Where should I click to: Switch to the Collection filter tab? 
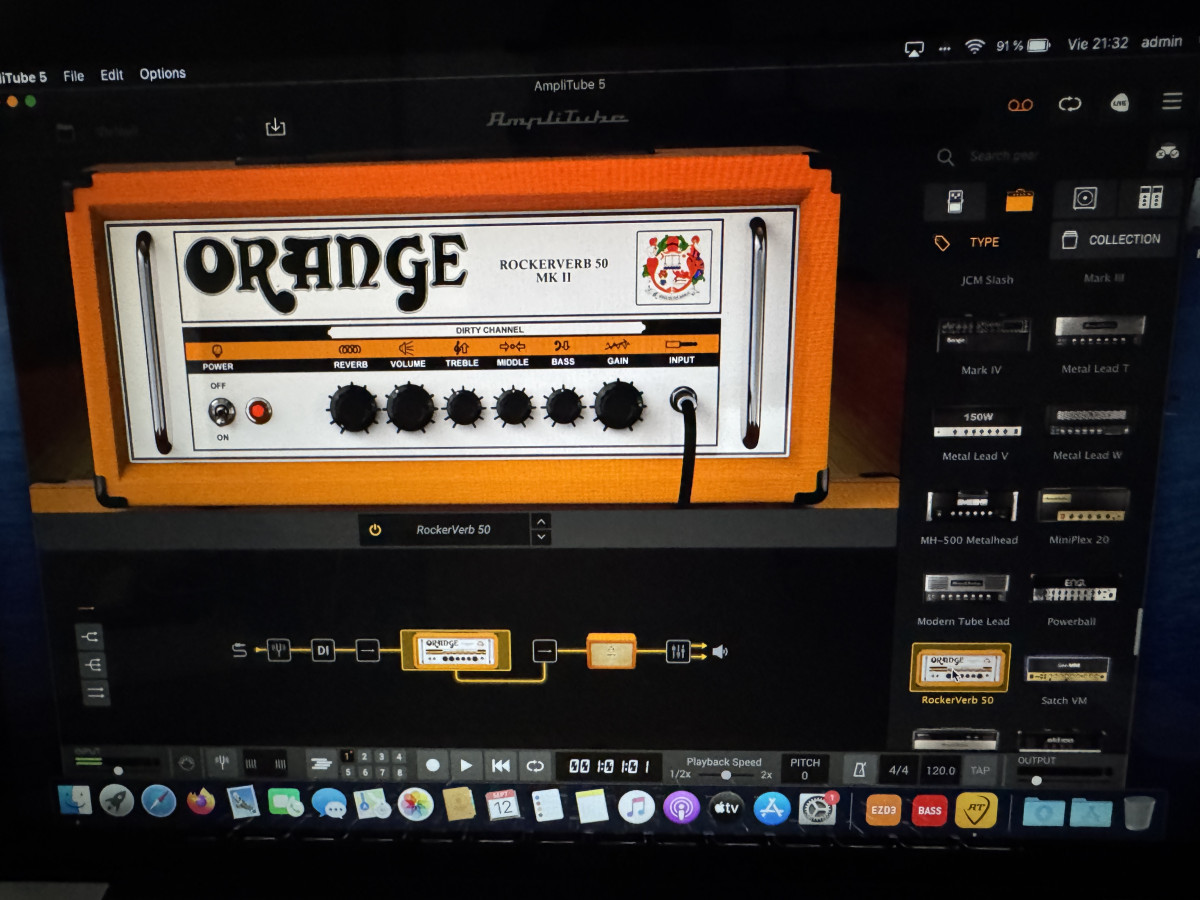(x=1113, y=240)
